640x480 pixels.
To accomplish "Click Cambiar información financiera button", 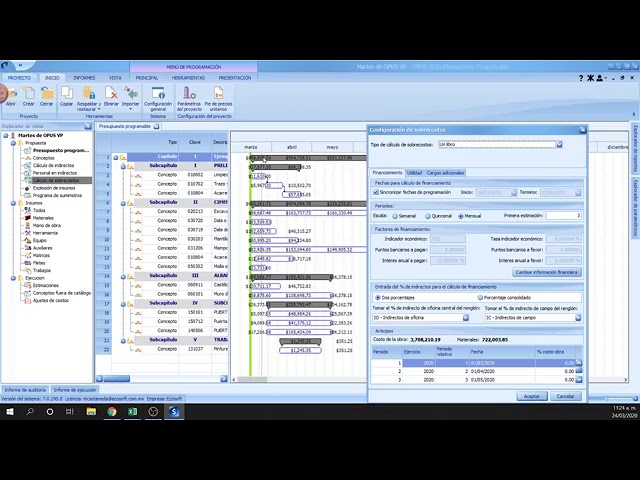I will pyautogui.click(x=547, y=272).
